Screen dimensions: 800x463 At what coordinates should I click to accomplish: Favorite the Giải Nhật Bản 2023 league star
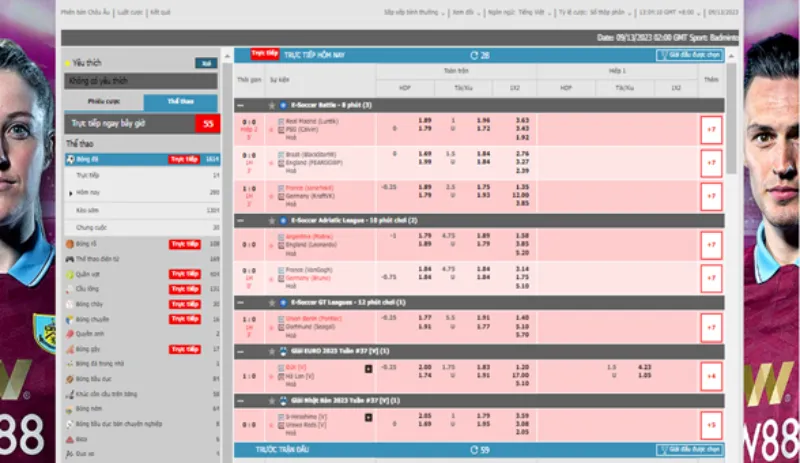[271, 401]
